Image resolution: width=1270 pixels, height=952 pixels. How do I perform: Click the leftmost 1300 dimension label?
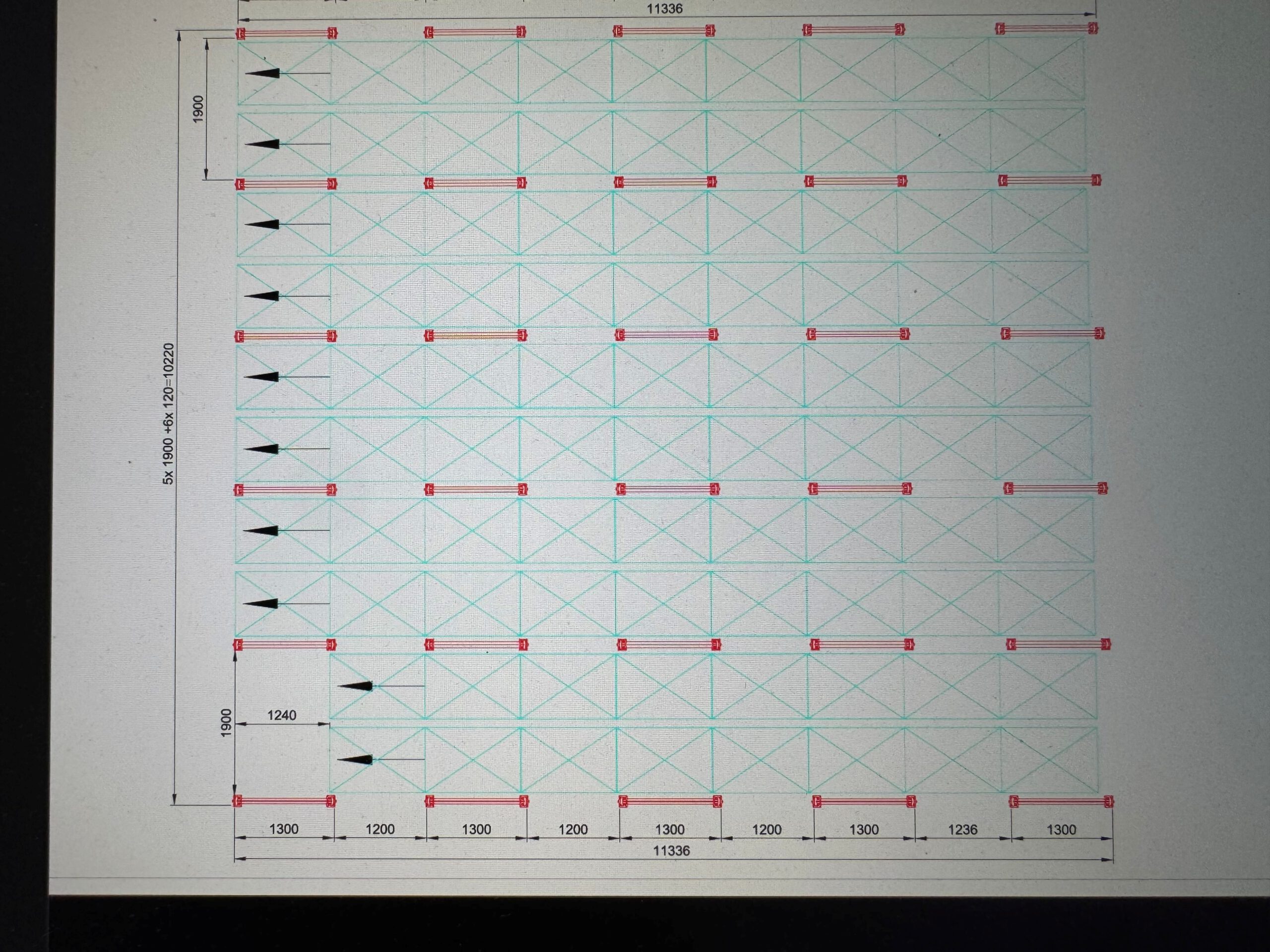pos(284,829)
